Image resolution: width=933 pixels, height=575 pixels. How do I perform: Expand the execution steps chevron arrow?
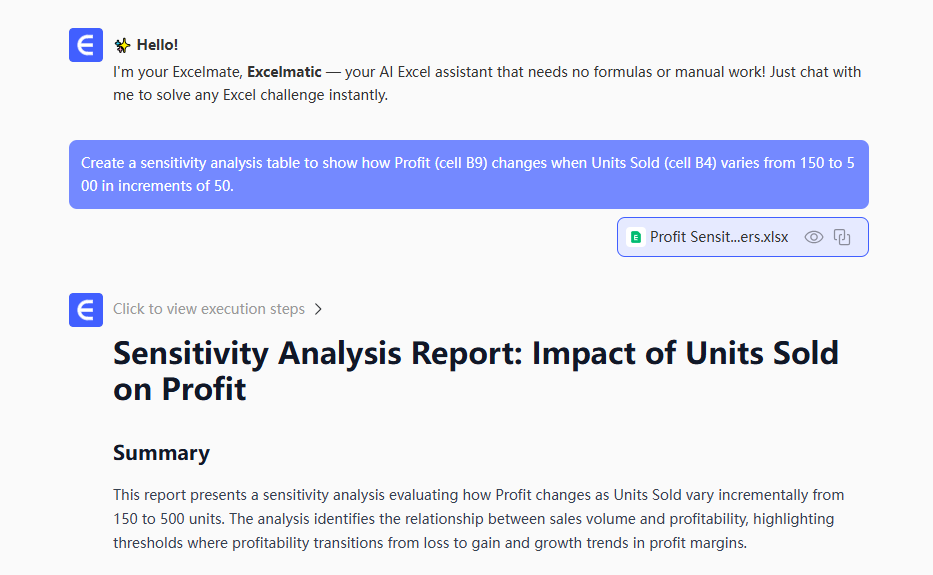[x=318, y=309]
